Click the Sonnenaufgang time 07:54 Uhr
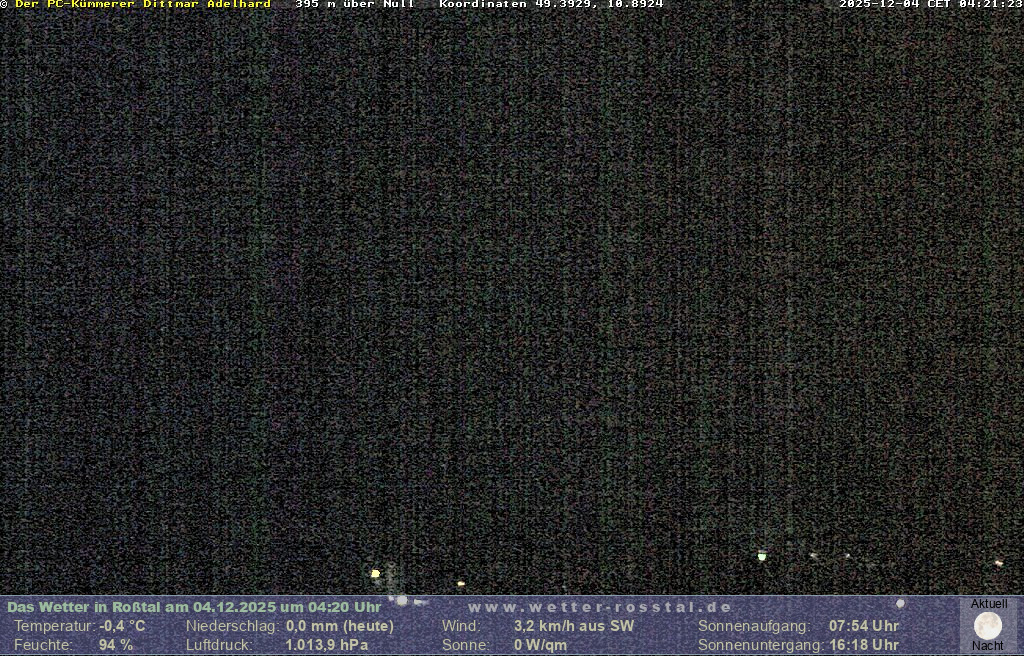The height and width of the screenshot is (656, 1024). click(864, 626)
